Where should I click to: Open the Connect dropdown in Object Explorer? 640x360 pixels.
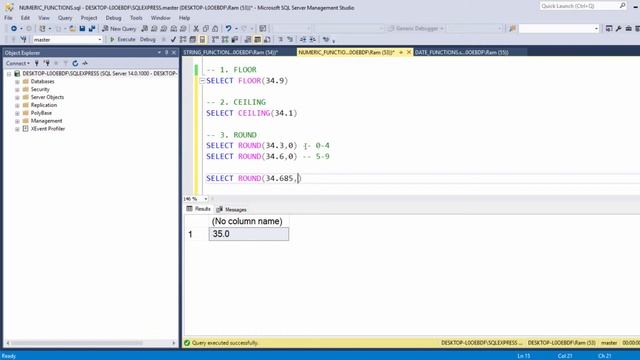[18, 63]
